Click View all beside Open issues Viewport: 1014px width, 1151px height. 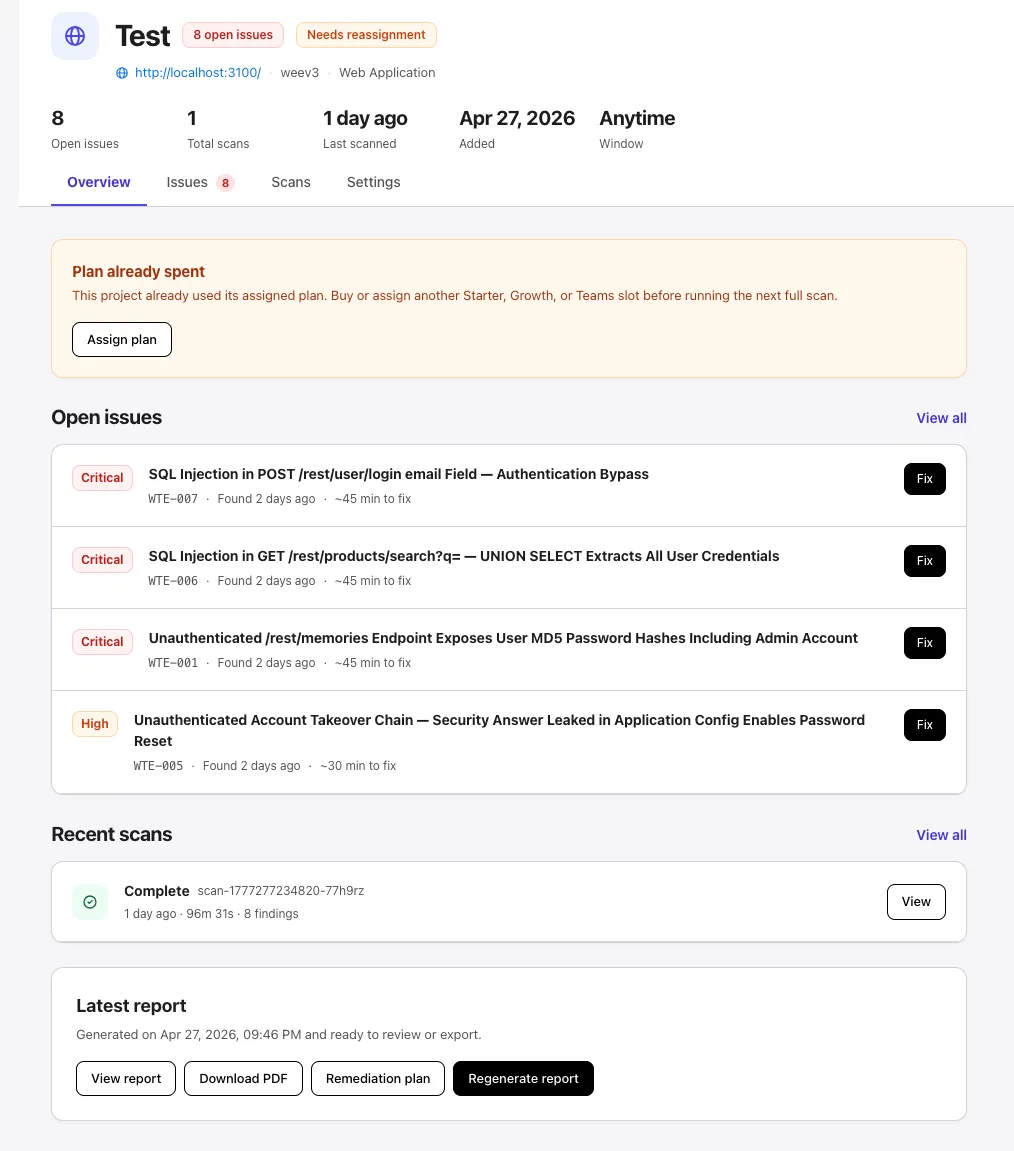click(x=941, y=418)
